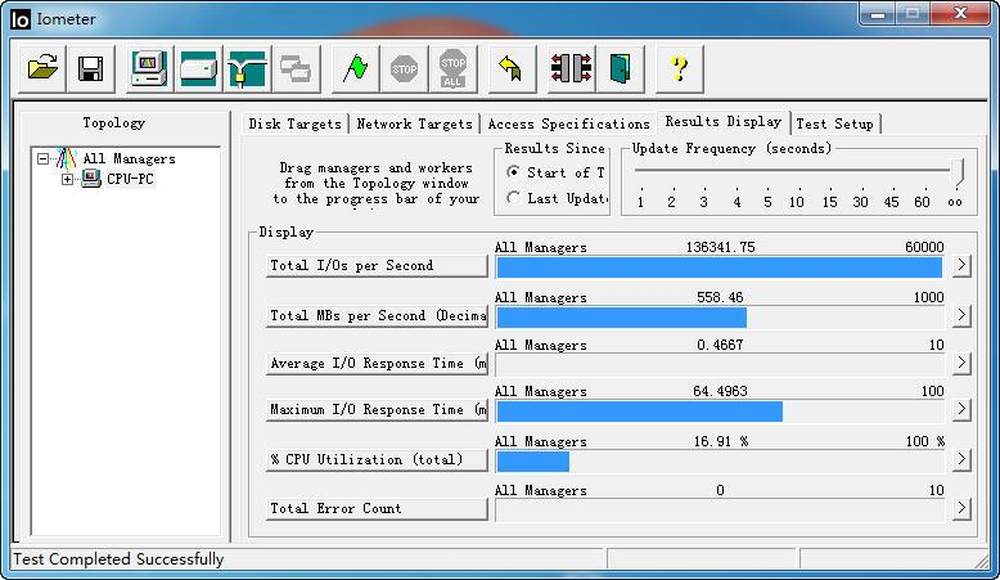Viewport: 1000px width, 580px height.
Task: Click the 0.4667 response time value
Action: (720, 345)
